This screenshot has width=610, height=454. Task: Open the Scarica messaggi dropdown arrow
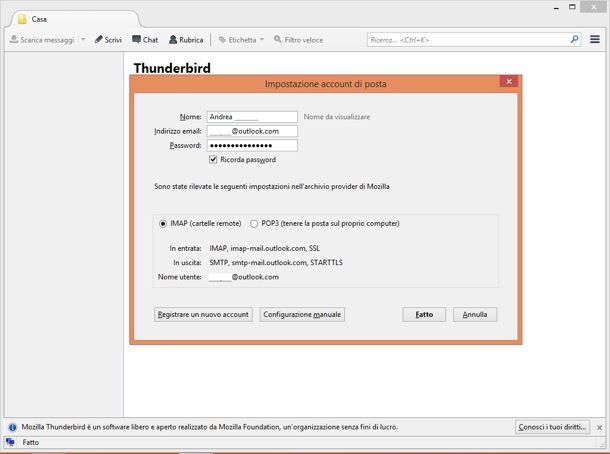click(x=83, y=39)
